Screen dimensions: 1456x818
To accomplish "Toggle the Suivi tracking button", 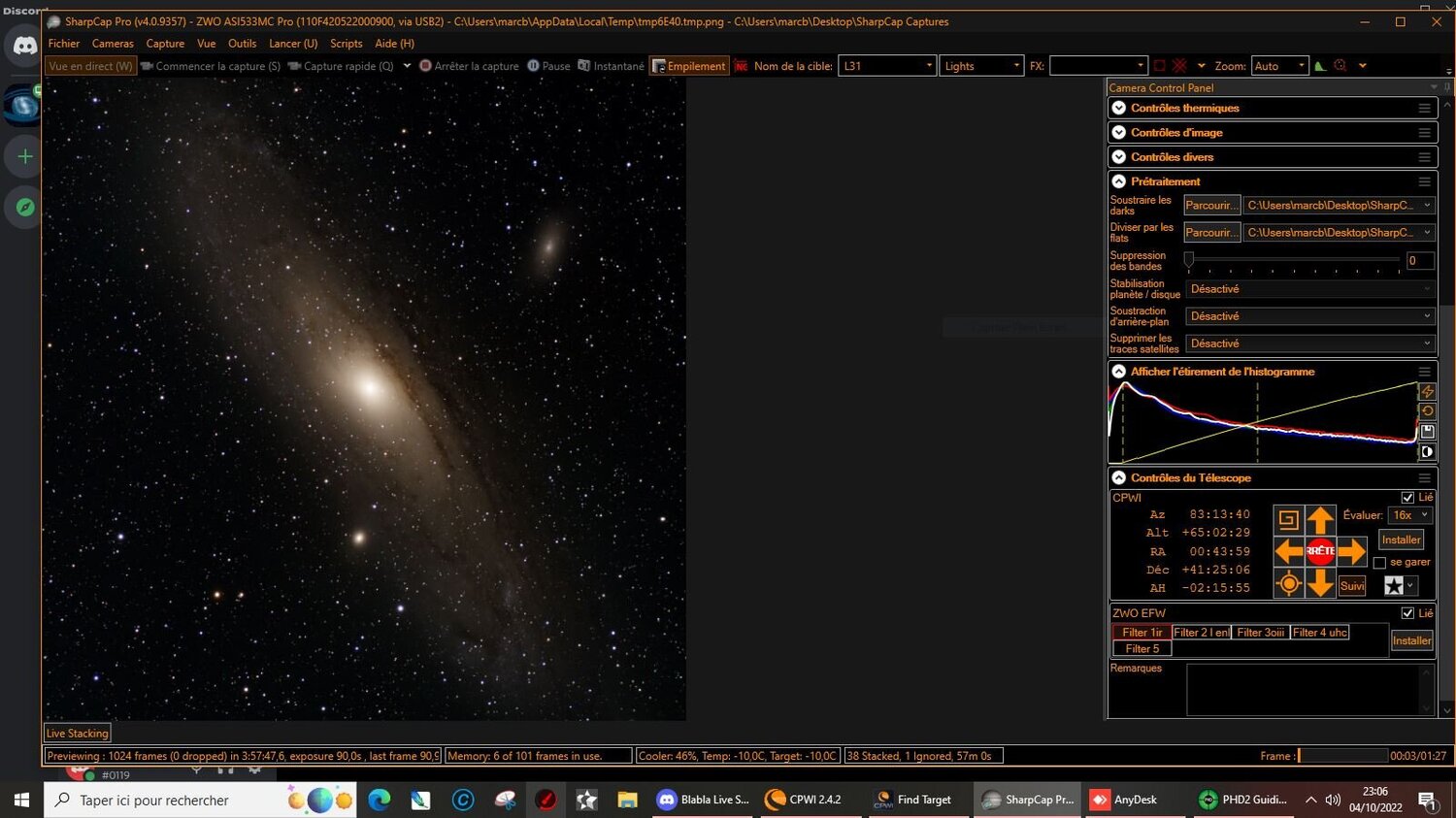I will pyautogui.click(x=1352, y=585).
